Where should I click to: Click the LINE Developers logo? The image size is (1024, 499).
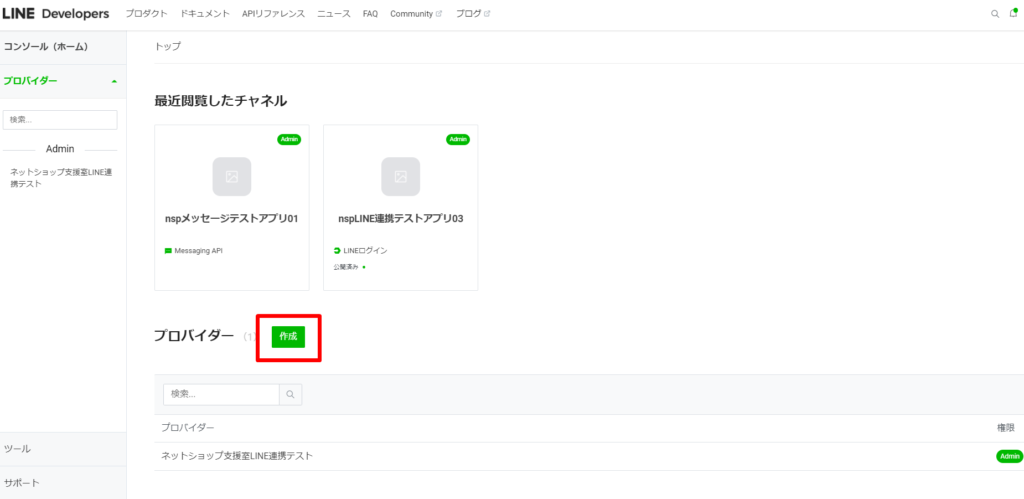click(56, 14)
